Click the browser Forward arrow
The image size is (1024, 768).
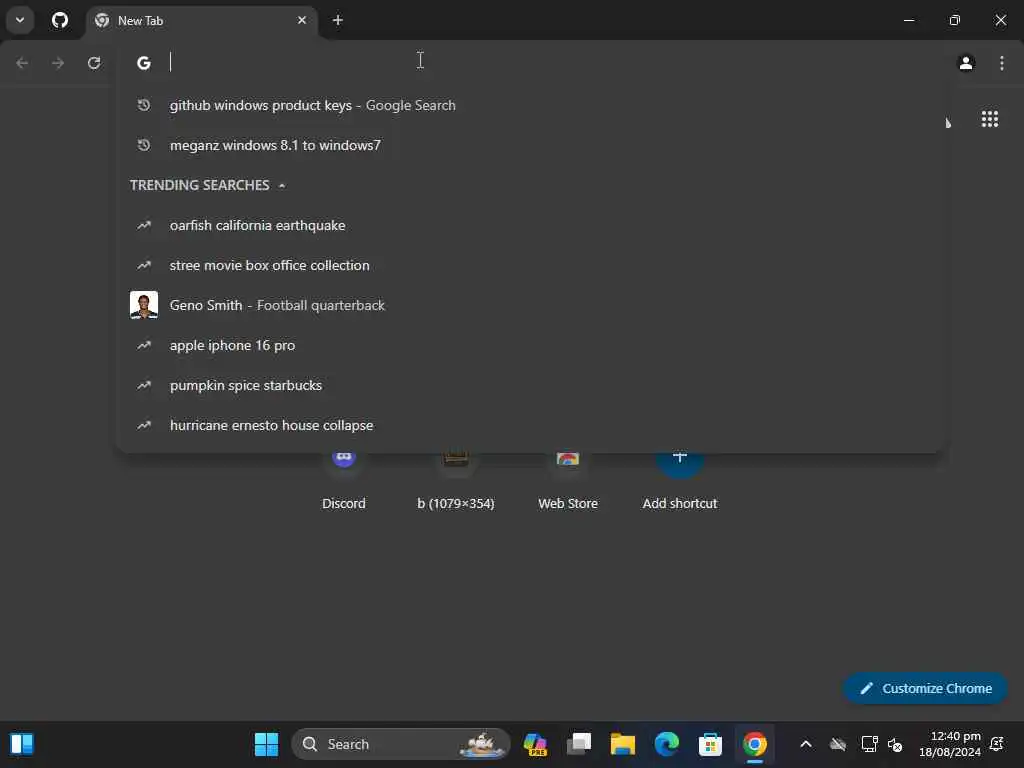point(58,63)
